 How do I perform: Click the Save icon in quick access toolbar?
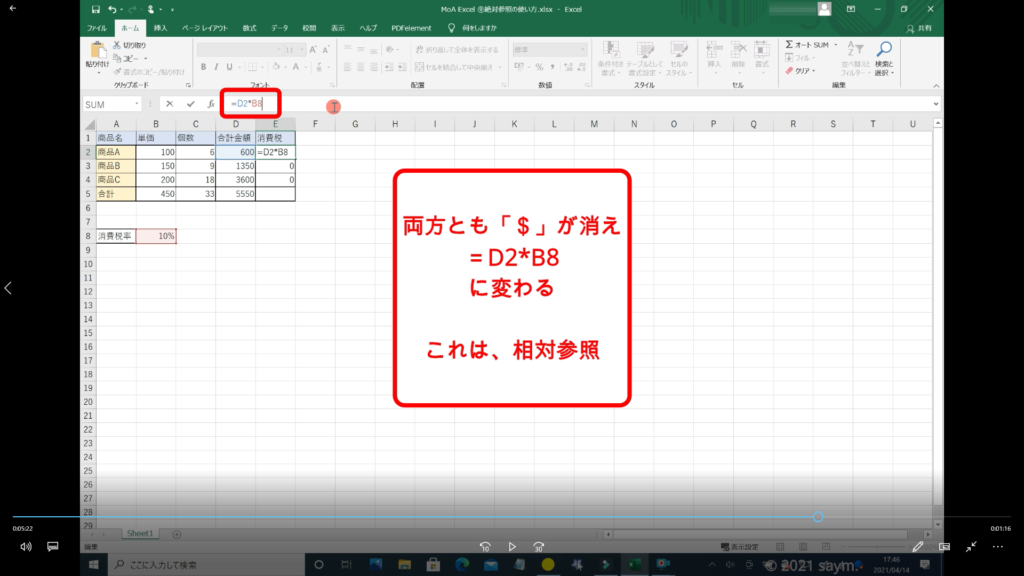[x=93, y=9]
